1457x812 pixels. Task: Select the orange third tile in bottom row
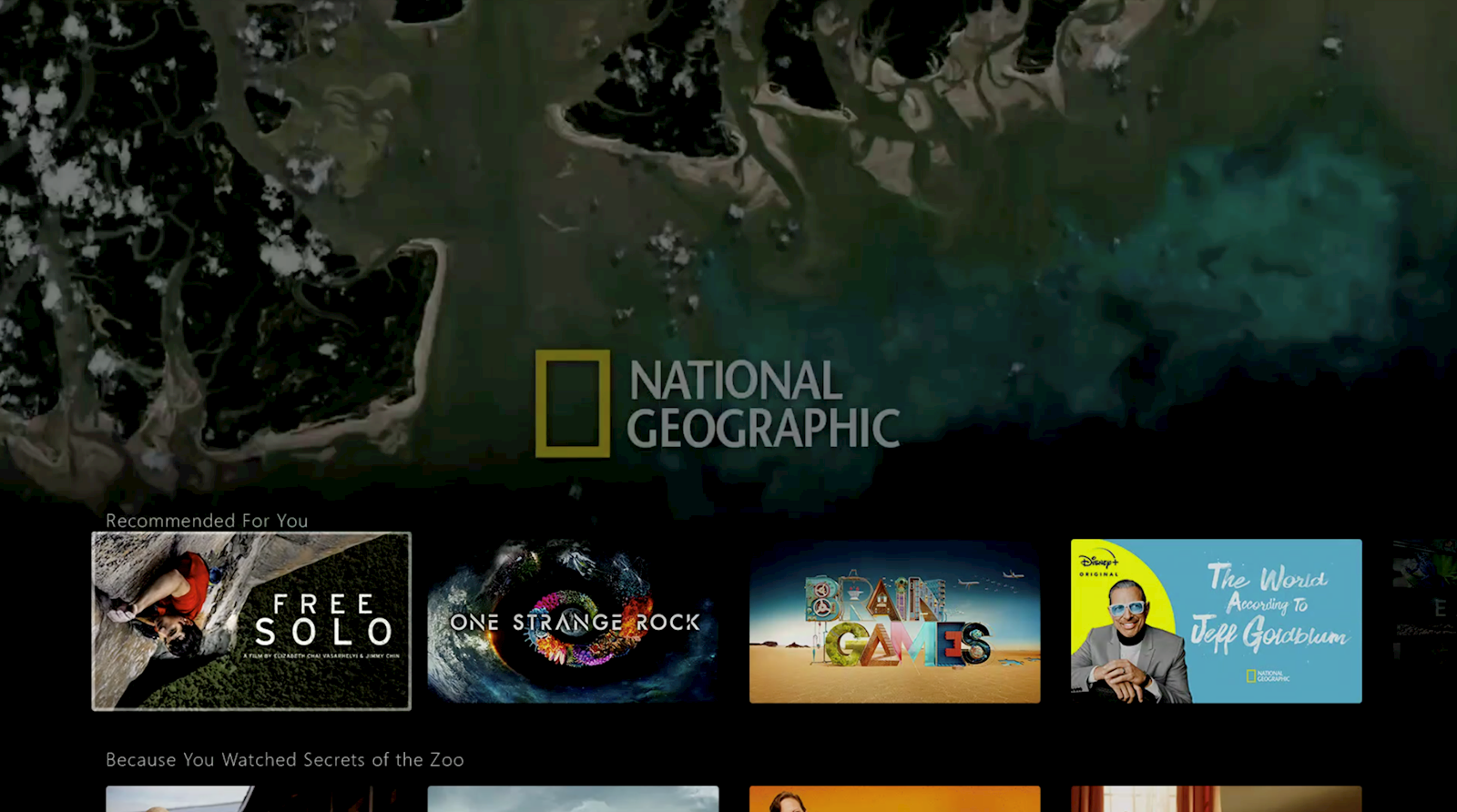point(894,798)
